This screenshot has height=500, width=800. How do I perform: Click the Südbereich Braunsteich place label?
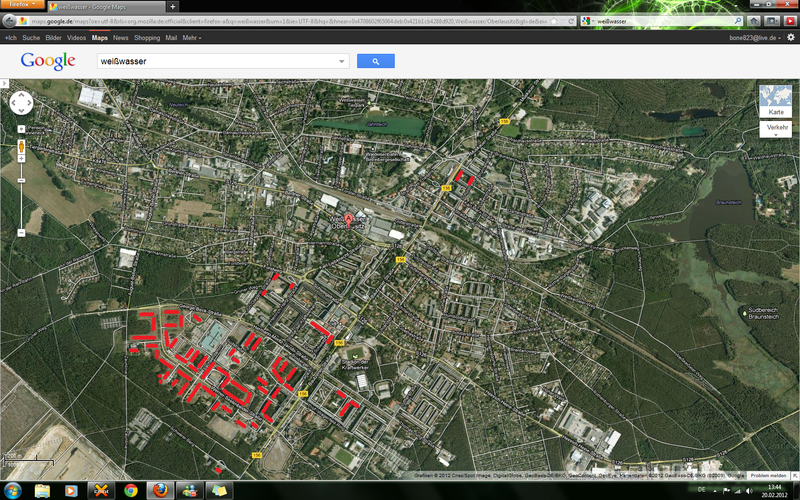coord(763,313)
